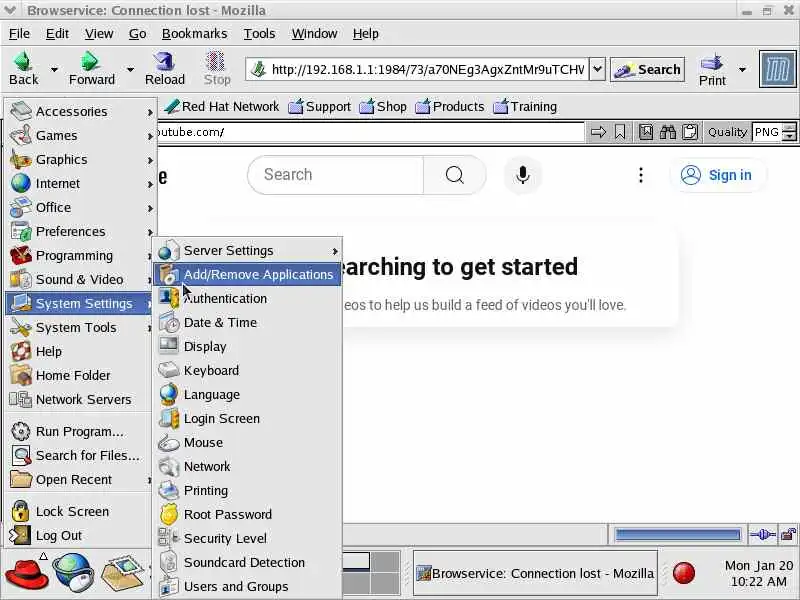
Task: Select Add/Remove Applications menu entry
Action: (247, 274)
